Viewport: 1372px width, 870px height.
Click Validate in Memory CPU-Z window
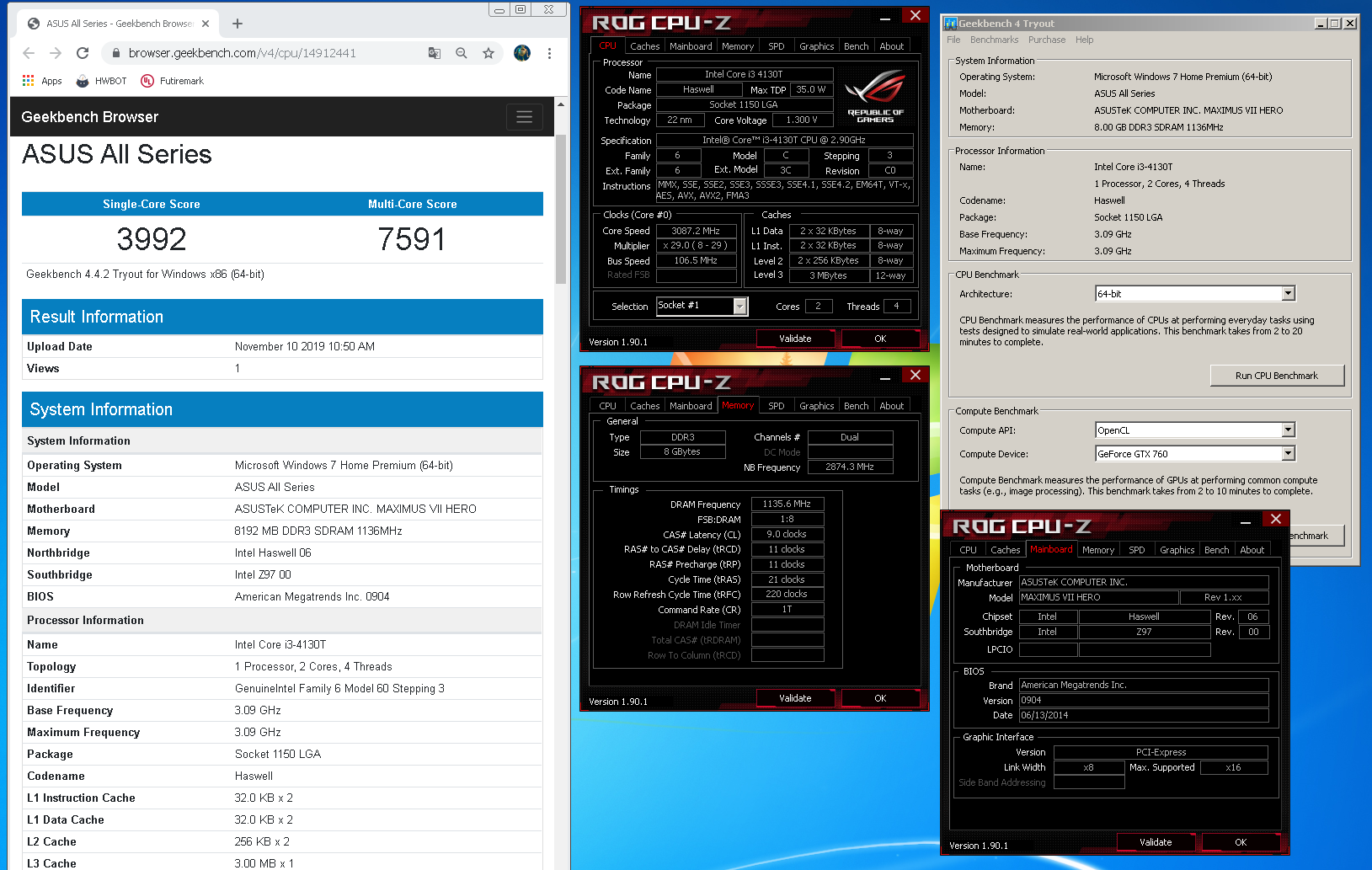pyautogui.click(x=795, y=698)
